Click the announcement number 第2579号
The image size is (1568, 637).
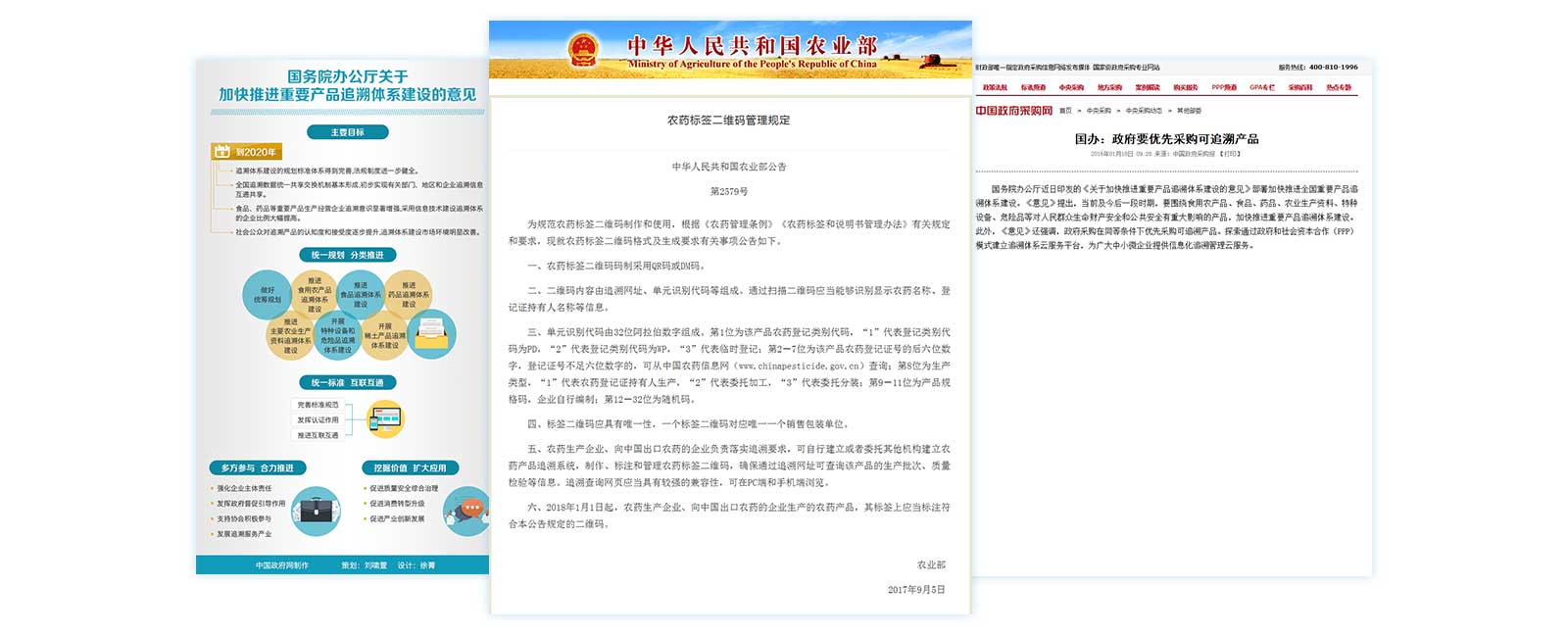click(x=729, y=191)
